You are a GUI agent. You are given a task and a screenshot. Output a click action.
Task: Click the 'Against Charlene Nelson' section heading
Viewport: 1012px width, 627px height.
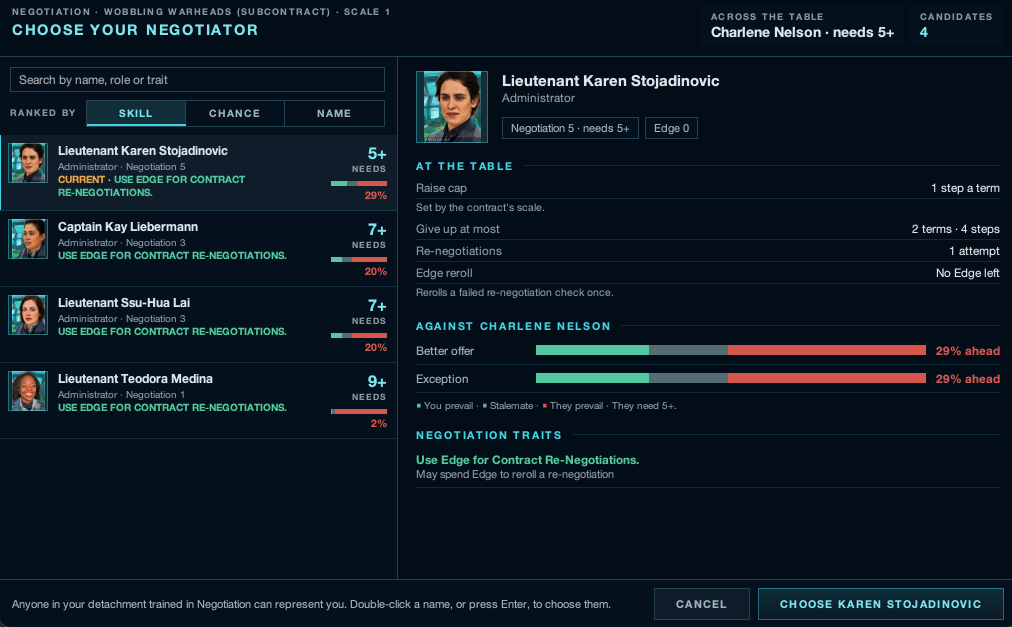(513, 326)
